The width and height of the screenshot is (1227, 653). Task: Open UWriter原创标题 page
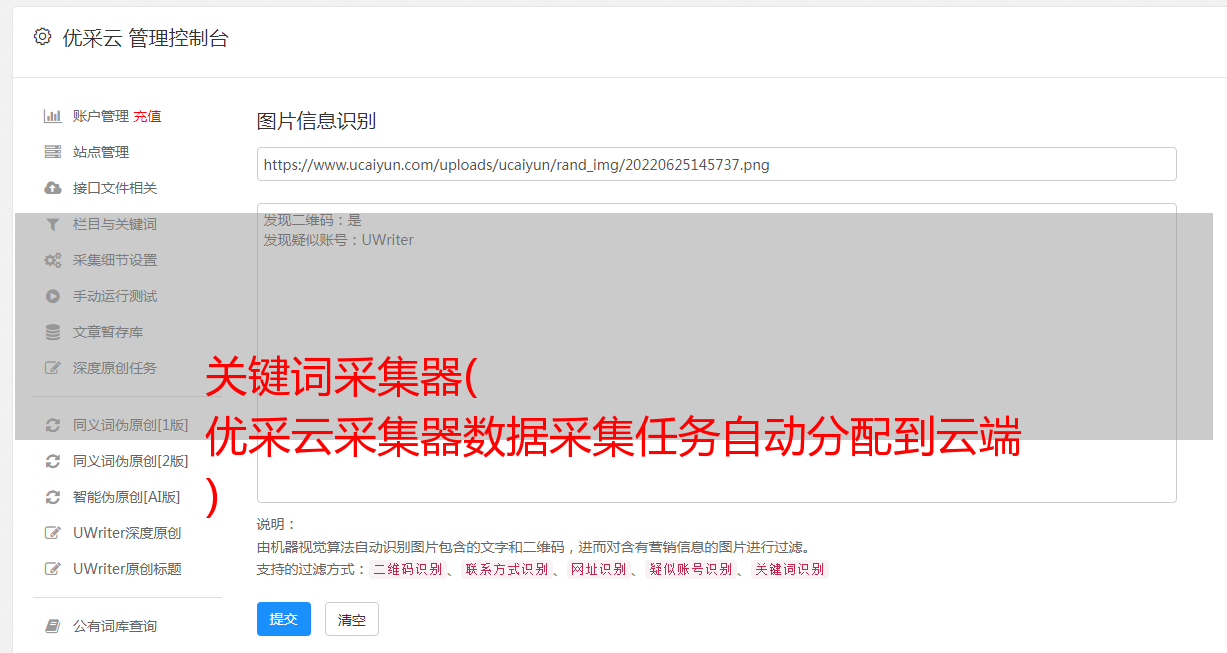(x=127, y=569)
